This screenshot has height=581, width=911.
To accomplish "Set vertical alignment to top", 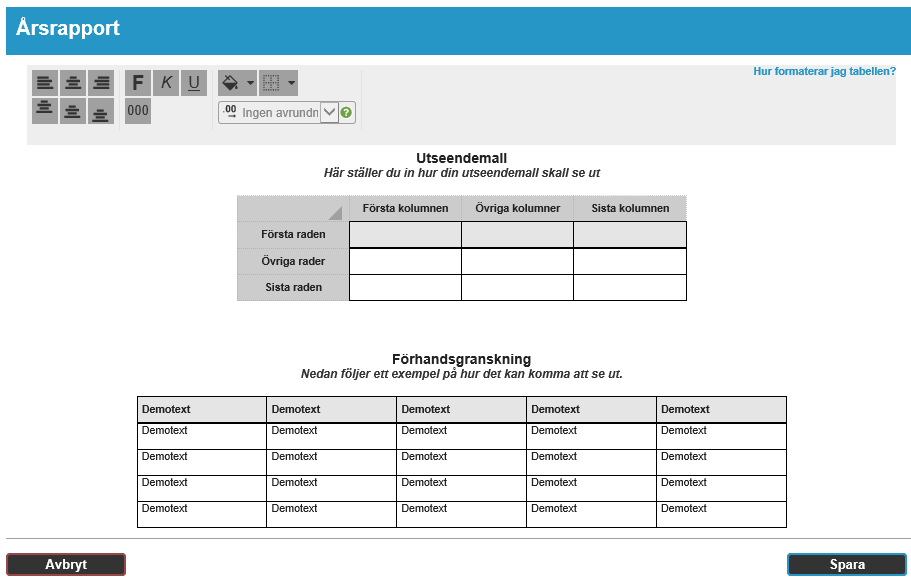I will (x=45, y=110).
